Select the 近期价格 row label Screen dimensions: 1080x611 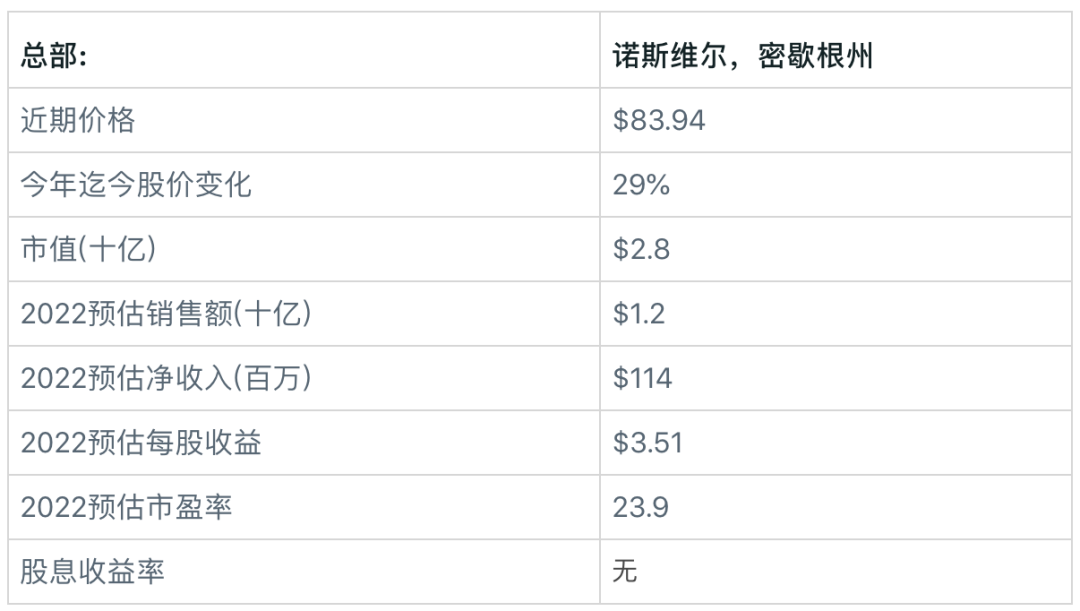click(78, 121)
